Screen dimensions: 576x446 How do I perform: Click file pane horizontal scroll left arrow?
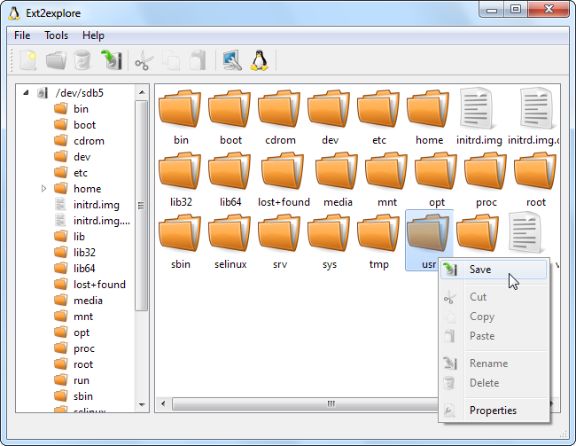(x=163, y=404)
